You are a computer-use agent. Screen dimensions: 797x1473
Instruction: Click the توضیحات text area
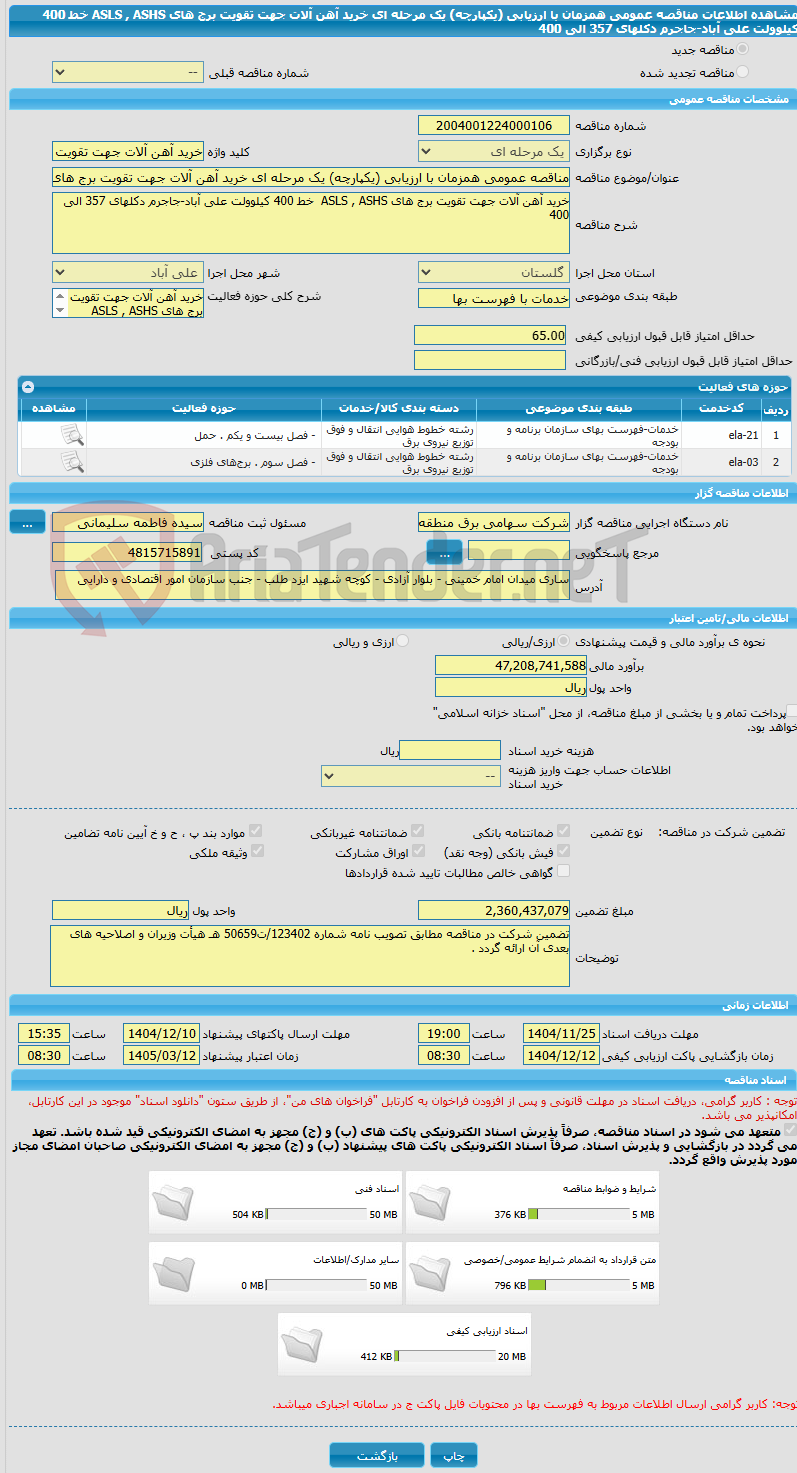coord(311,956)
